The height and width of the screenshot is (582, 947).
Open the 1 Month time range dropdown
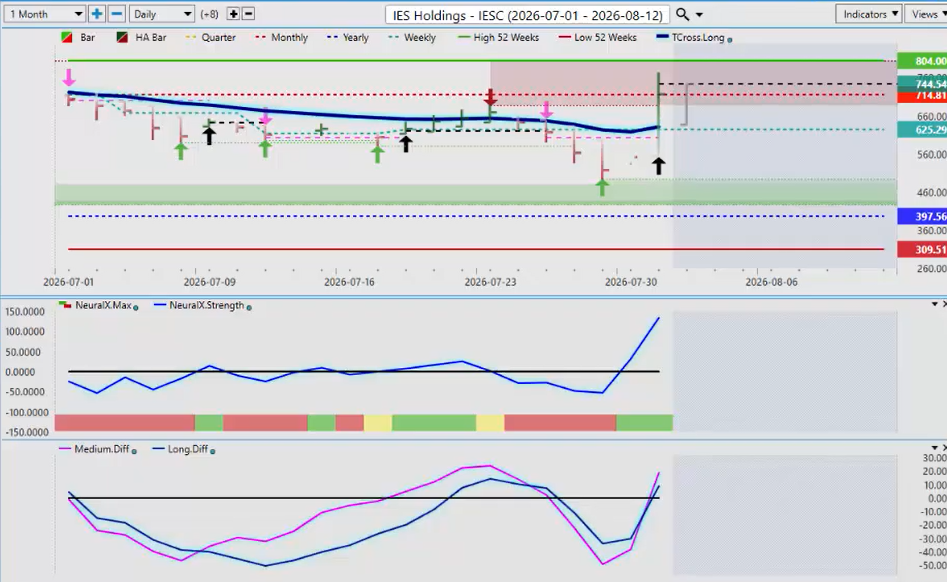pyautogui.click(x=43, y=14)
